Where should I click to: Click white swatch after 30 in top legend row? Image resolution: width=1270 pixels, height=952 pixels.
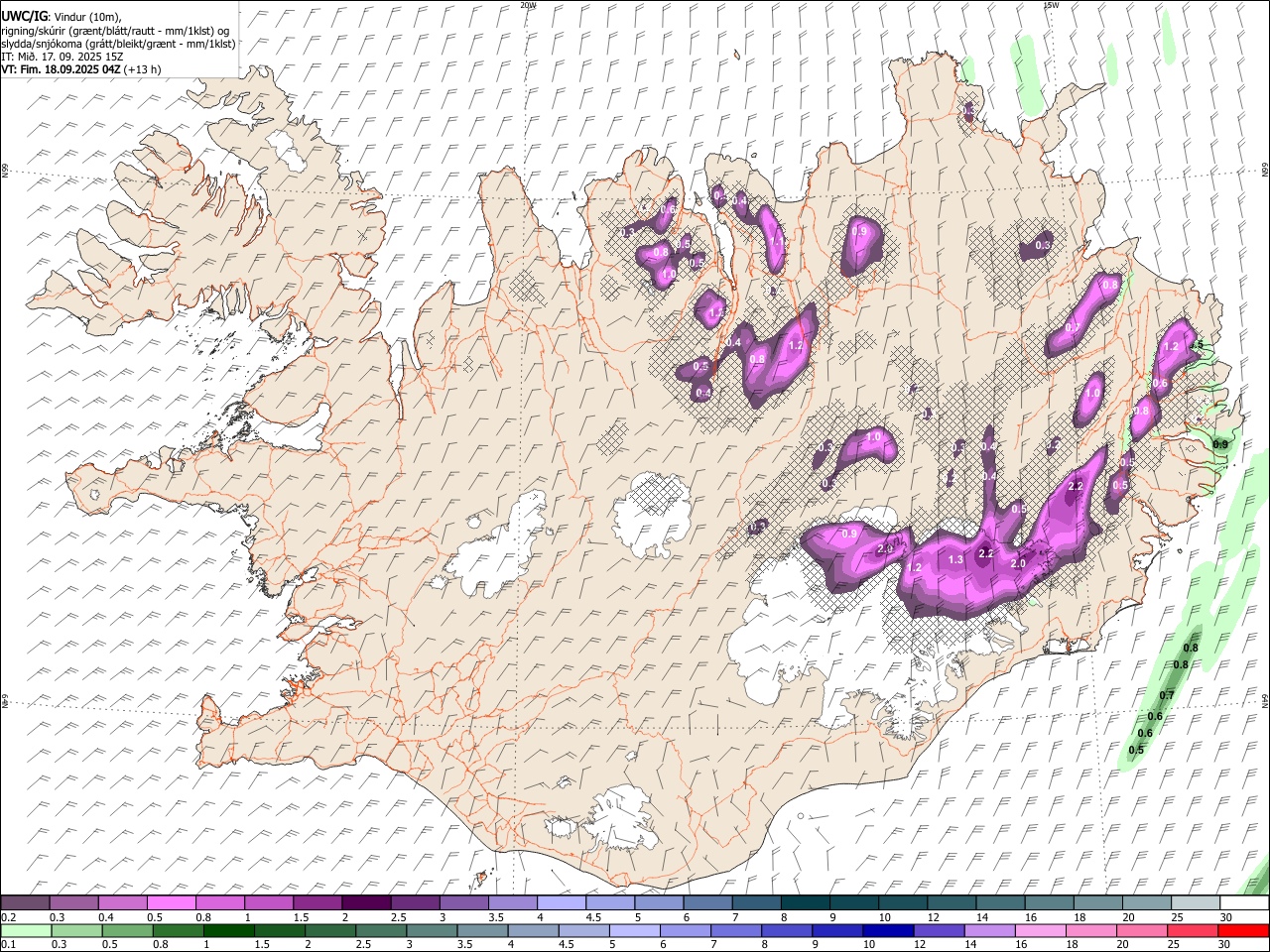(1243, 902)
